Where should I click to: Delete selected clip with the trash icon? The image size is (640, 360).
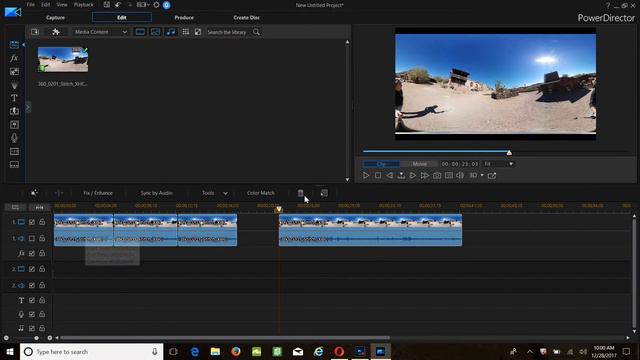point(300,193)
